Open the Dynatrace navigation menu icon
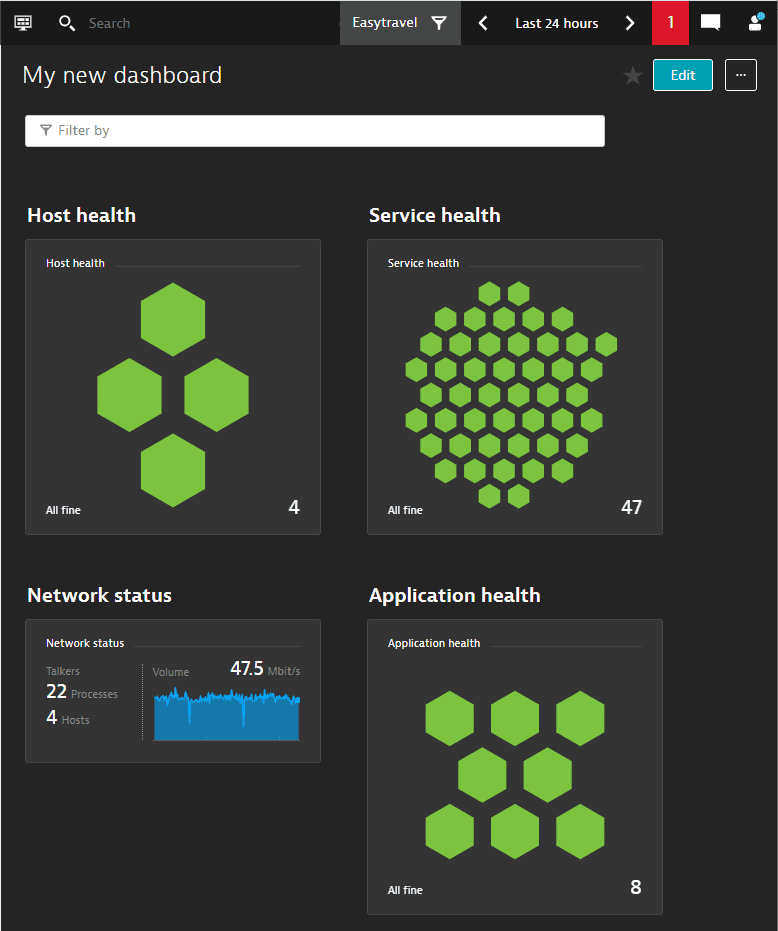Screen dimensions: 778x931 point(23,22)
